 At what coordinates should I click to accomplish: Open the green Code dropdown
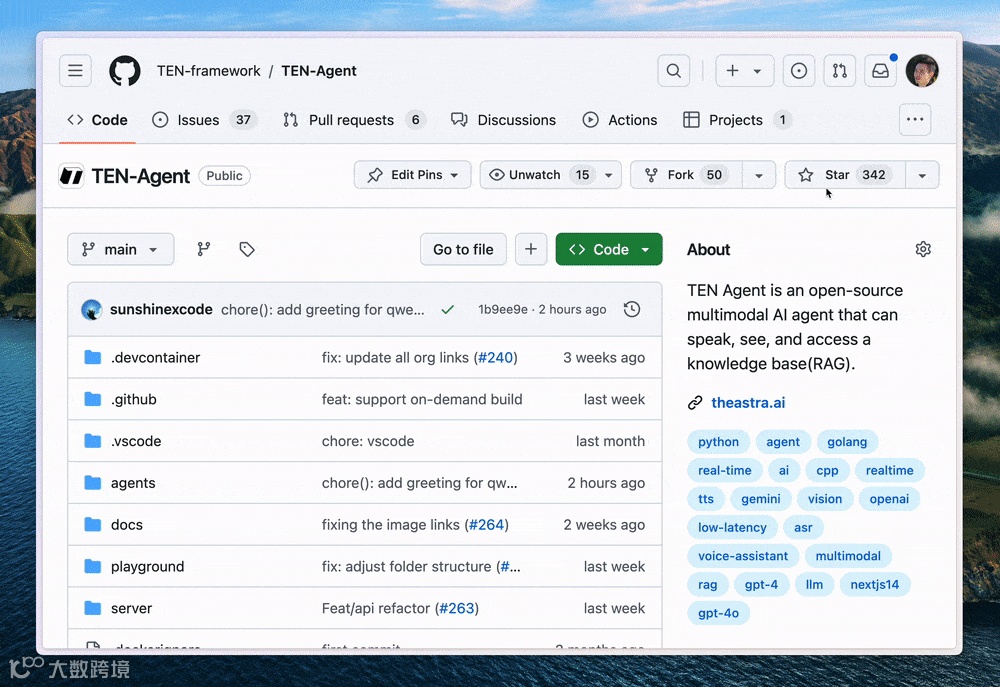(x=608, y=249)
